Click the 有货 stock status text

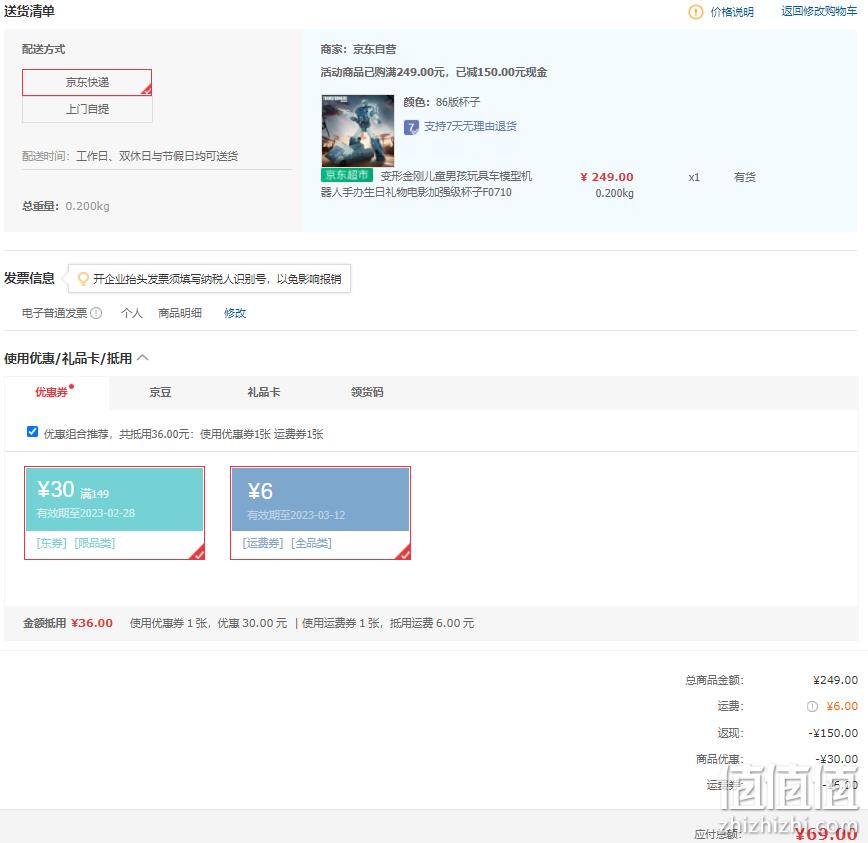(x=745, y=177)
